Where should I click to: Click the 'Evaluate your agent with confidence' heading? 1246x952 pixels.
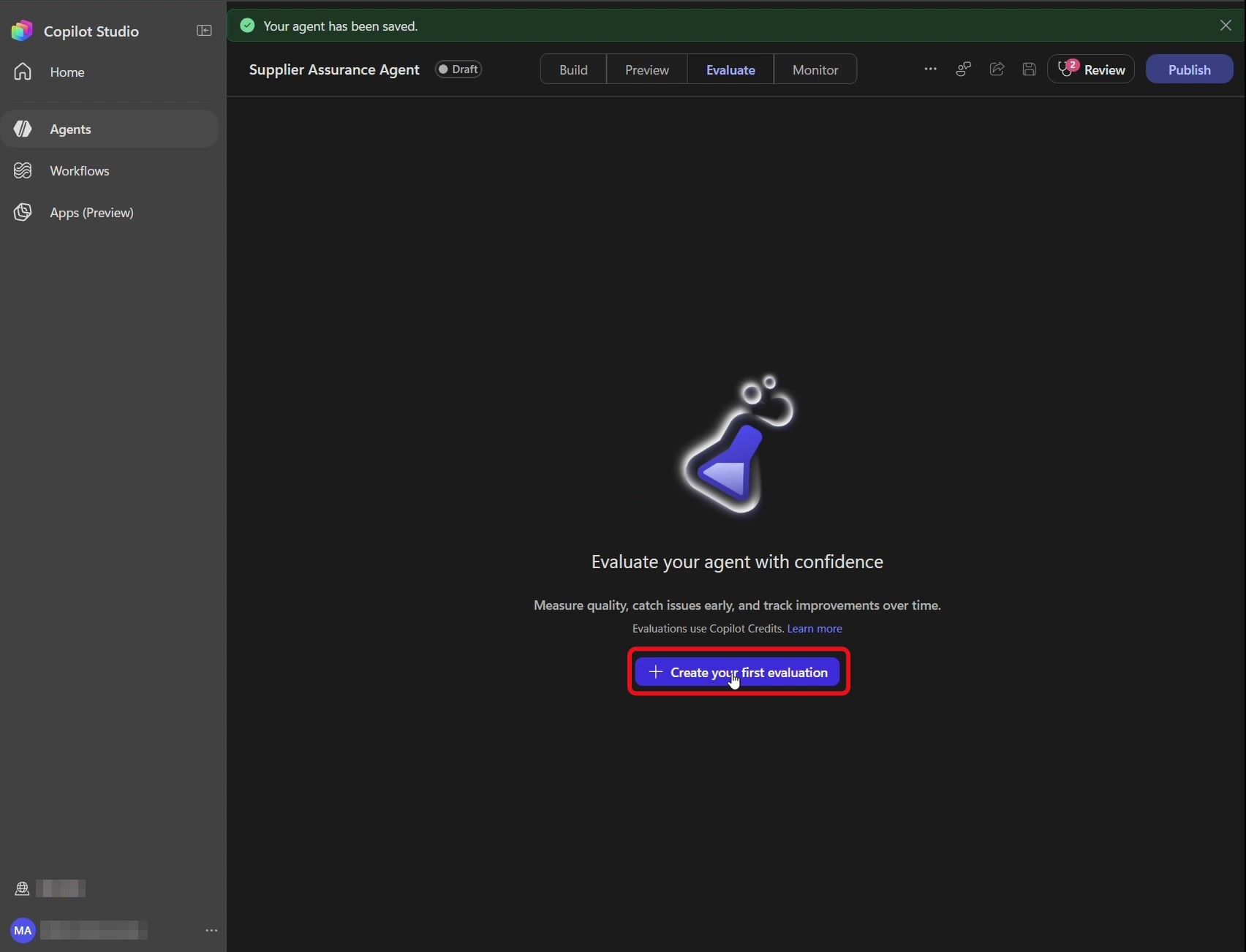pos(737,562)
